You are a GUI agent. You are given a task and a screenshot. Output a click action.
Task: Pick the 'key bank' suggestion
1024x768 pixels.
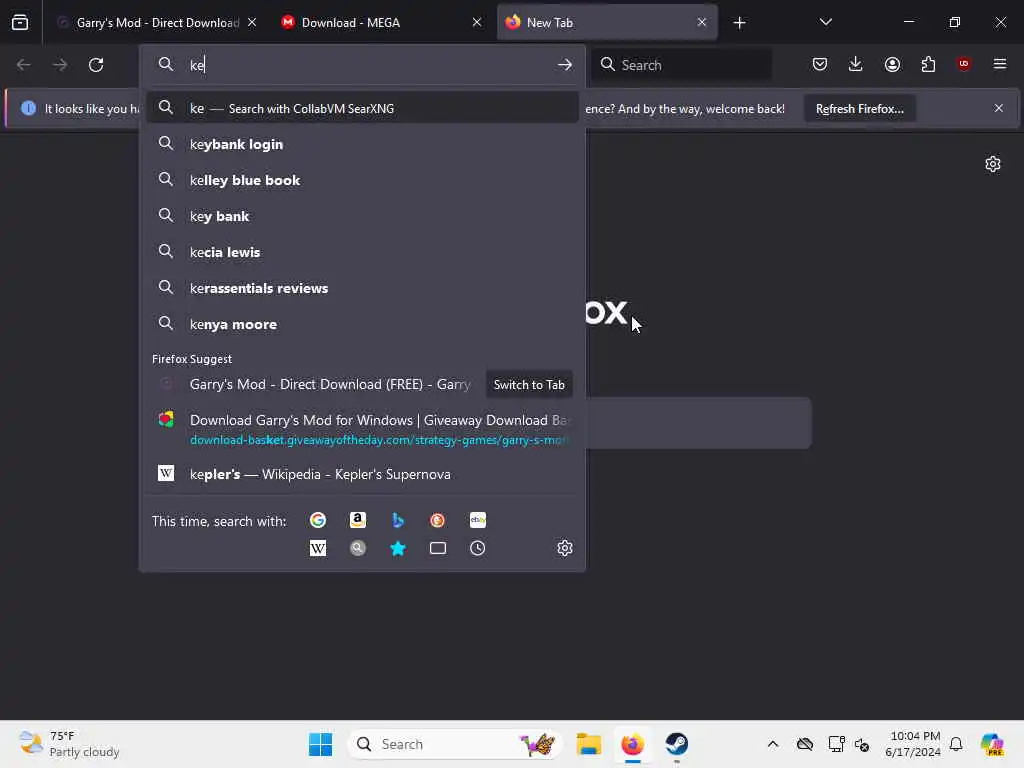[362, 216]
